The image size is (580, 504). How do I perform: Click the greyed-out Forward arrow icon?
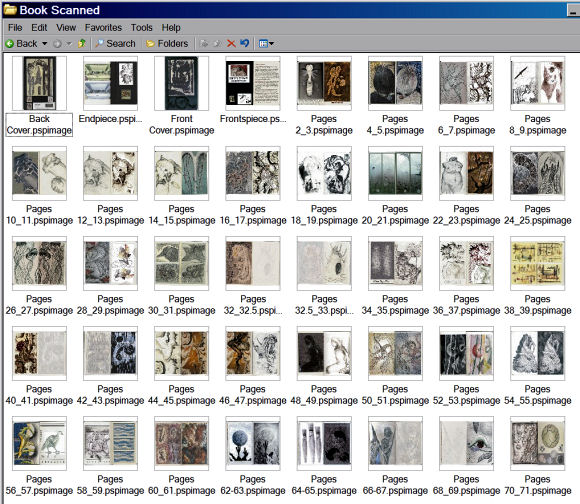pos(57,44)
